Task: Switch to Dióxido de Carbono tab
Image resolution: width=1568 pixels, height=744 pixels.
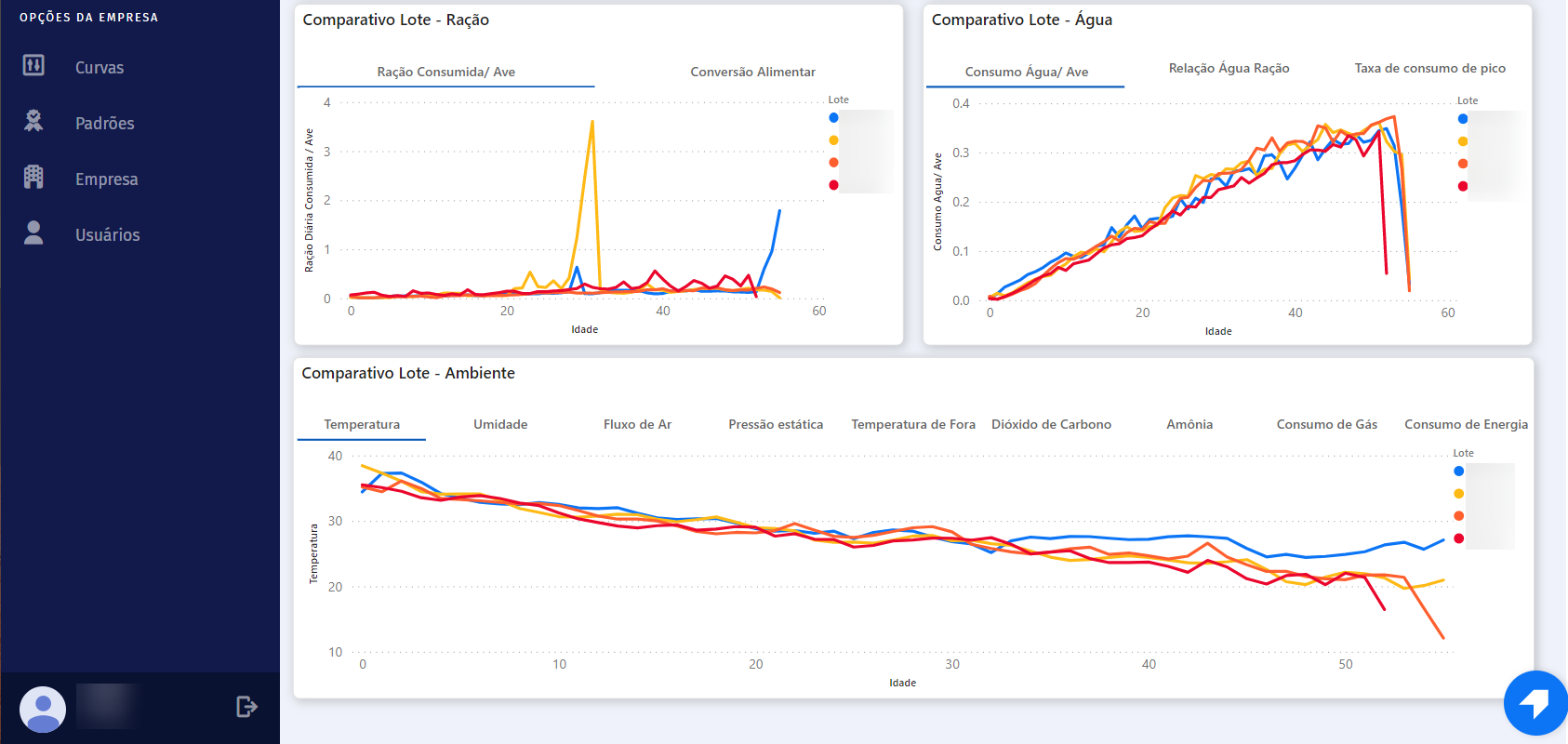Action: coord(1052,424)
